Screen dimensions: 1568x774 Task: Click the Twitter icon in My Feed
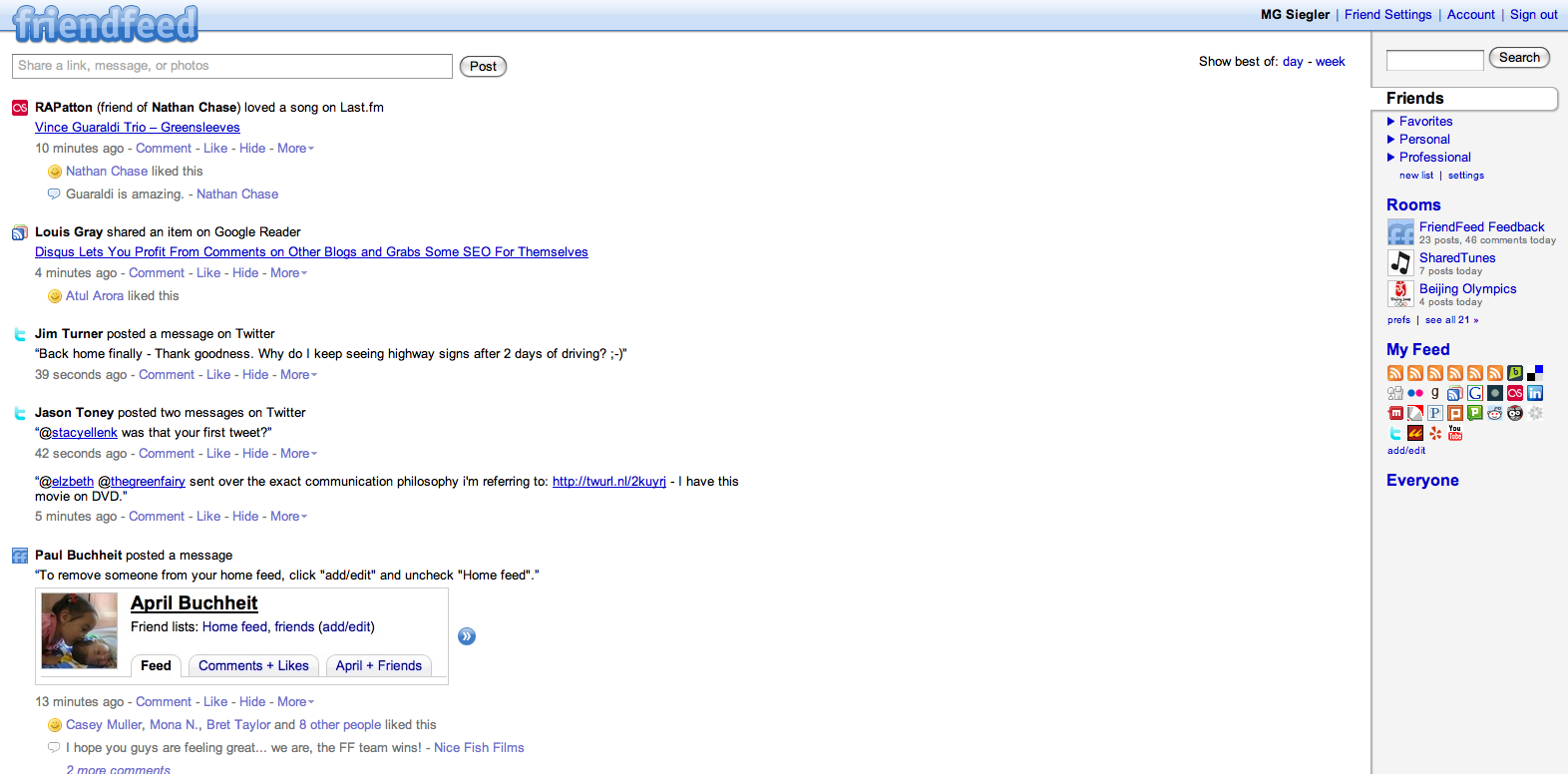[x=1395, y=433]
